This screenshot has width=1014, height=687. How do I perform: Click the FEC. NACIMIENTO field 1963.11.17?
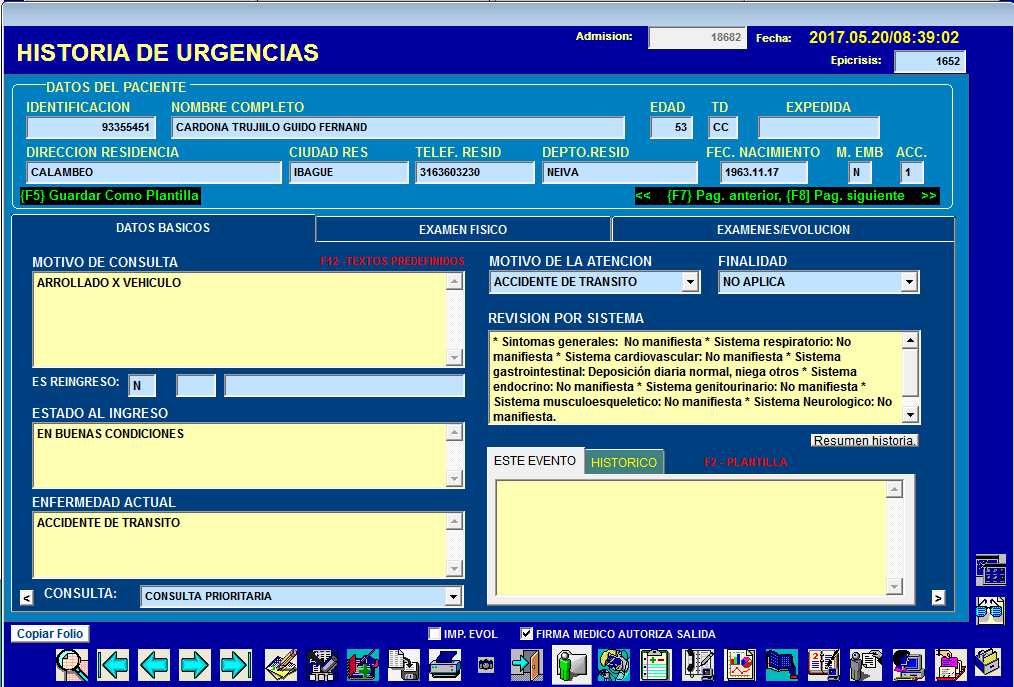[x=764, y=173]
